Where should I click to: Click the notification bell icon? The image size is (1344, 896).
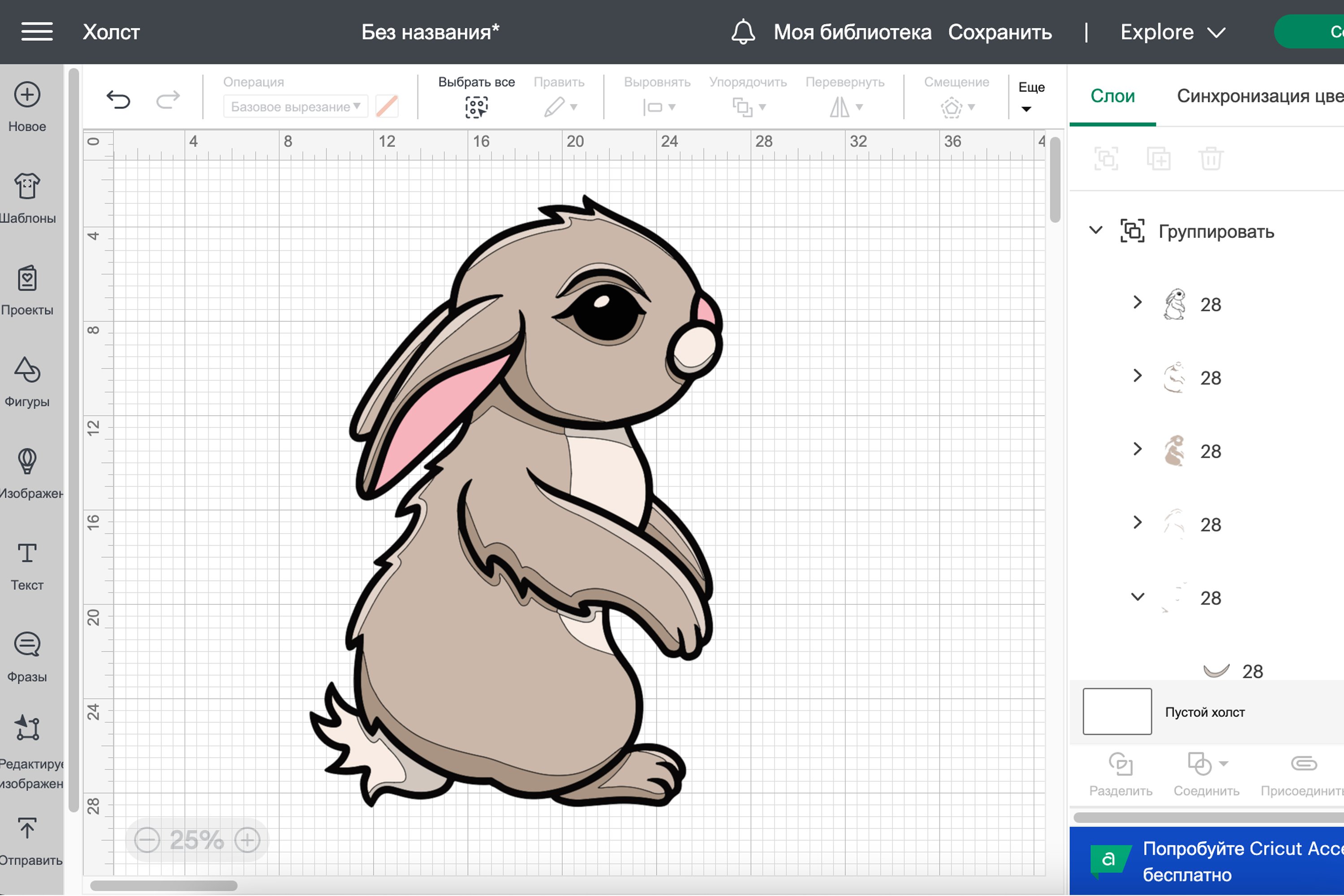[743, 32]
